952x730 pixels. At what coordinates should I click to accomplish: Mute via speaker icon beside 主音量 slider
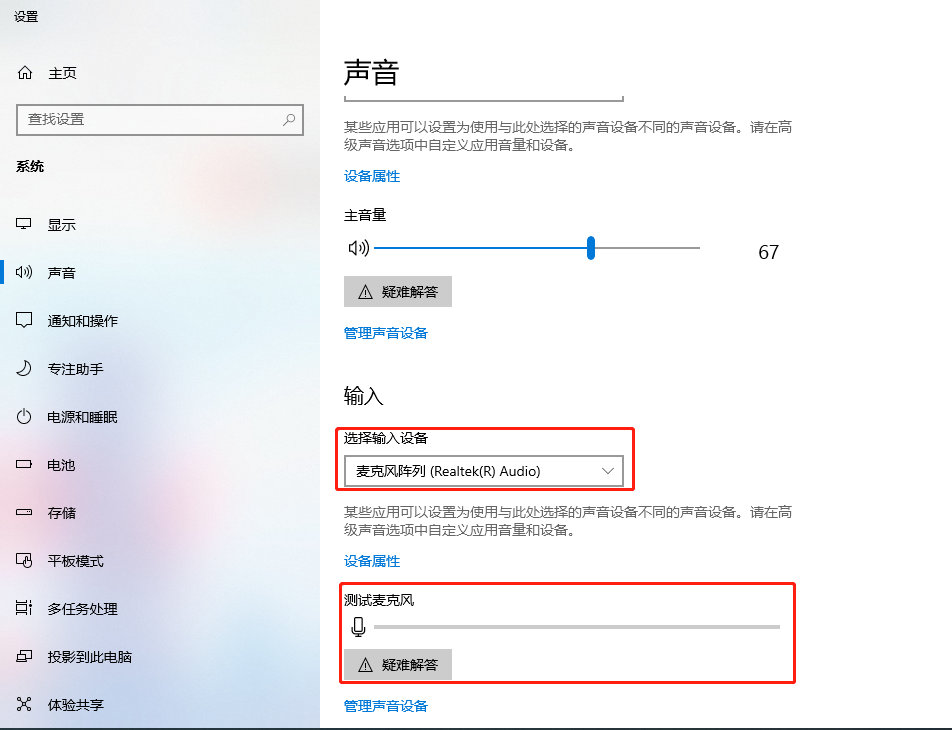[x=358, y=248]
